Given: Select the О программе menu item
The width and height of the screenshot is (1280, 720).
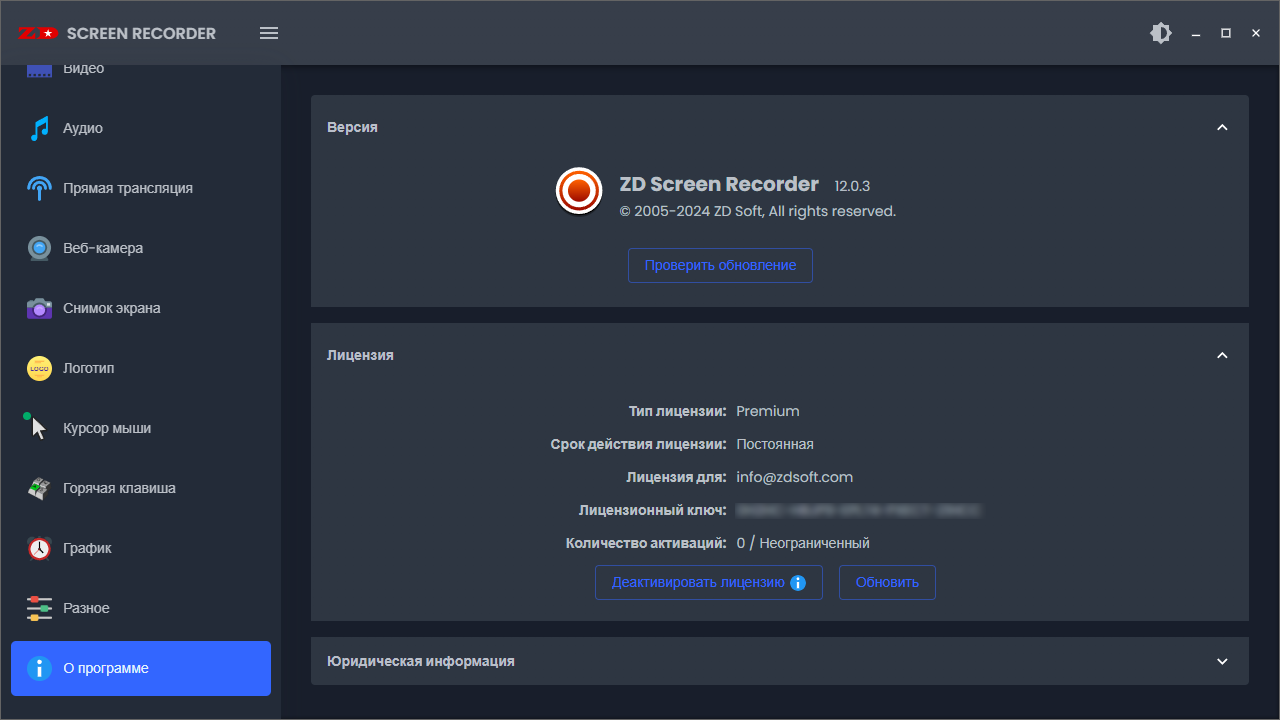Looking at the screenshot, I should pos(141,668).
